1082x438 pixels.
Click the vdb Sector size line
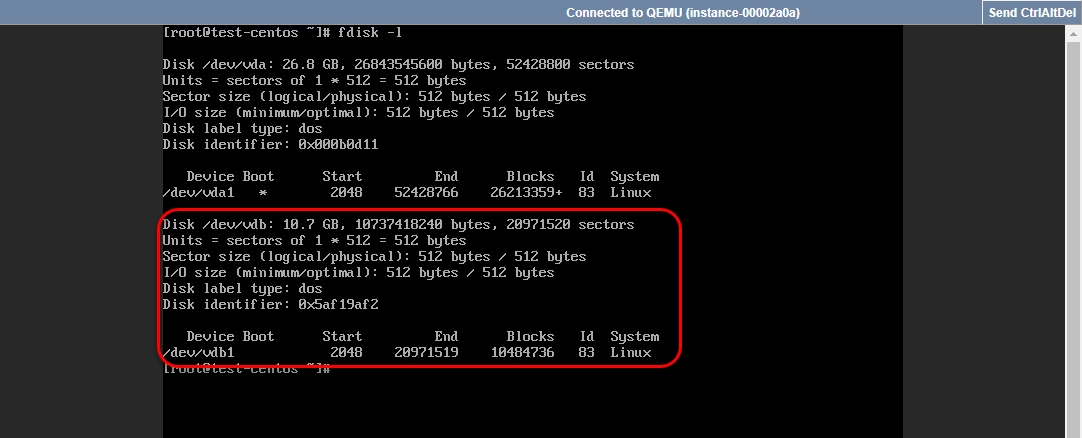pos(374,257)
